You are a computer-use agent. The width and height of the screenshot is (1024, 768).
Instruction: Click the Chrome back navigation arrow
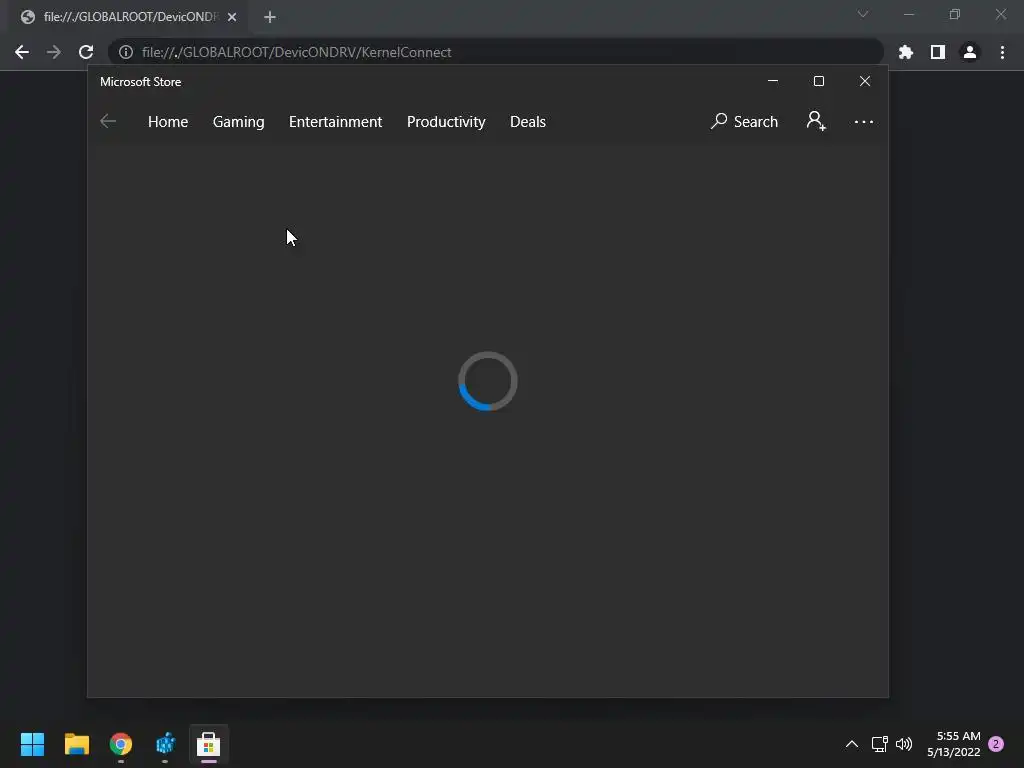click(22, 52)
